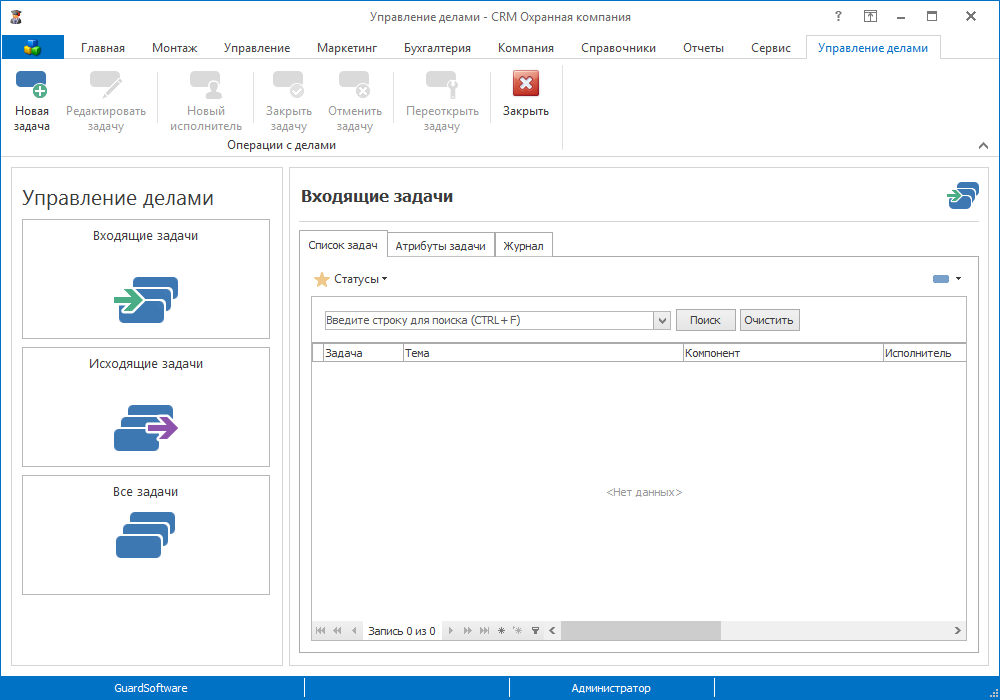Go to first record in navigator
Screen dimensions: 1000x700
coord(320,631)
